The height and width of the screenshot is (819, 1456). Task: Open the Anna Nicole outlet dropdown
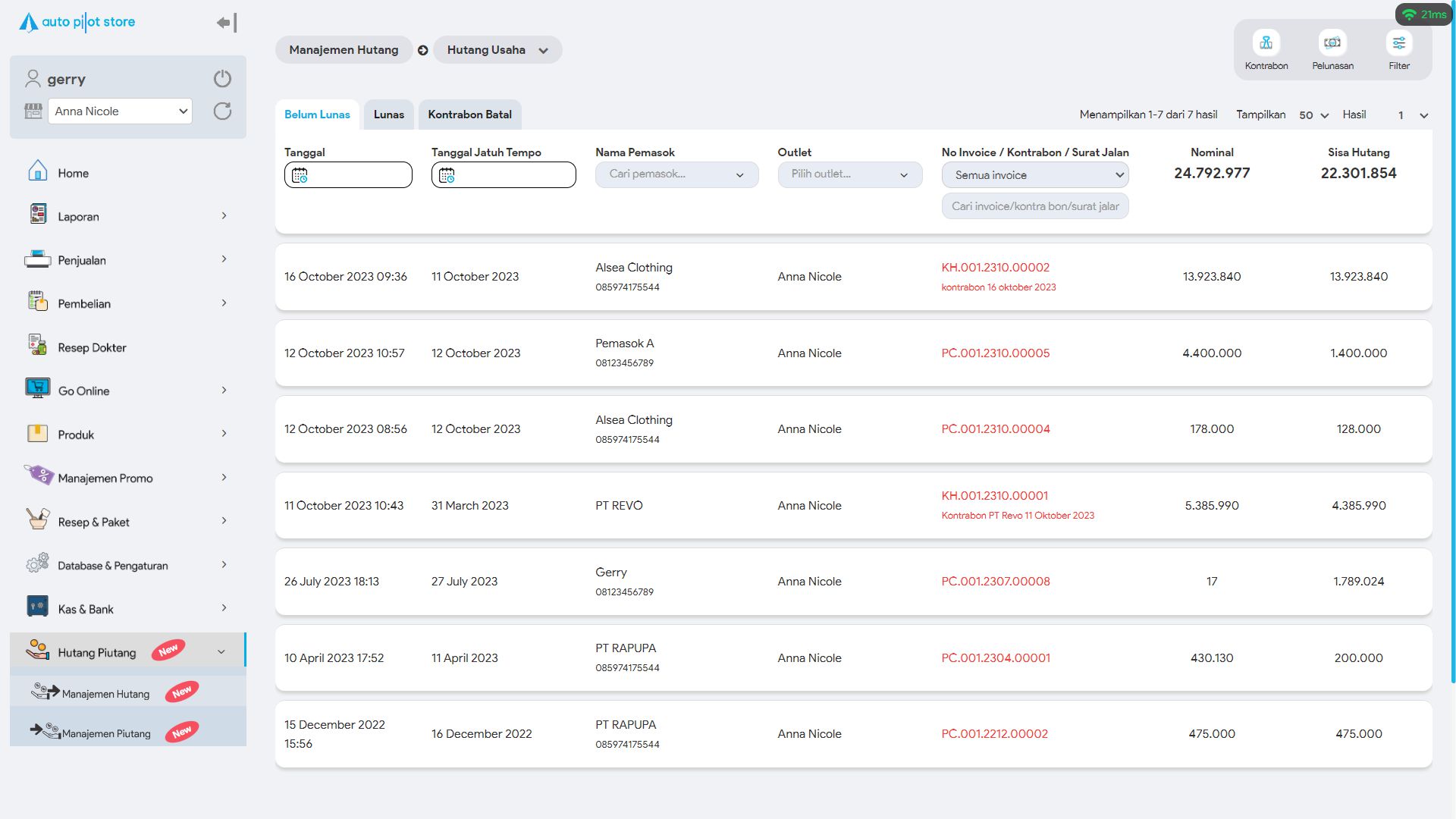[x=120, y=111]
